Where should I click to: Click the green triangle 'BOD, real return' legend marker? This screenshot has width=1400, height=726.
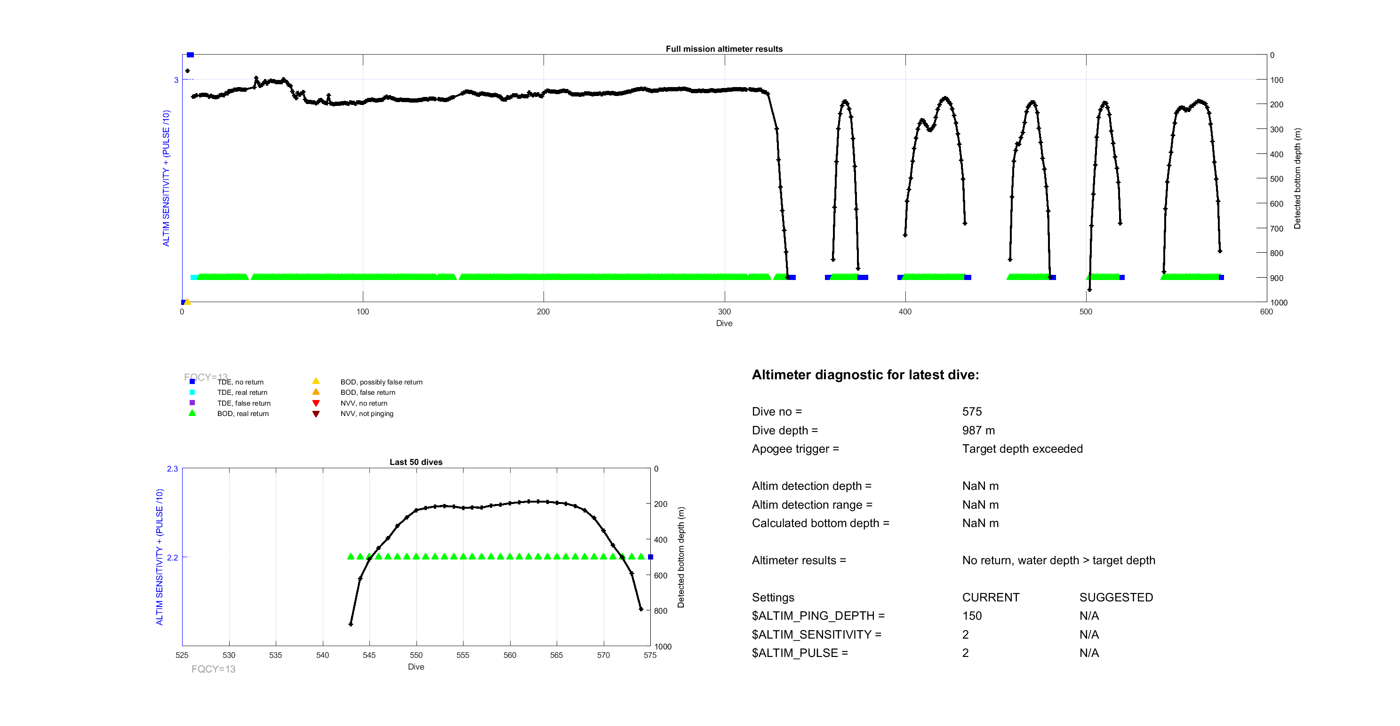tap(192, 413)
